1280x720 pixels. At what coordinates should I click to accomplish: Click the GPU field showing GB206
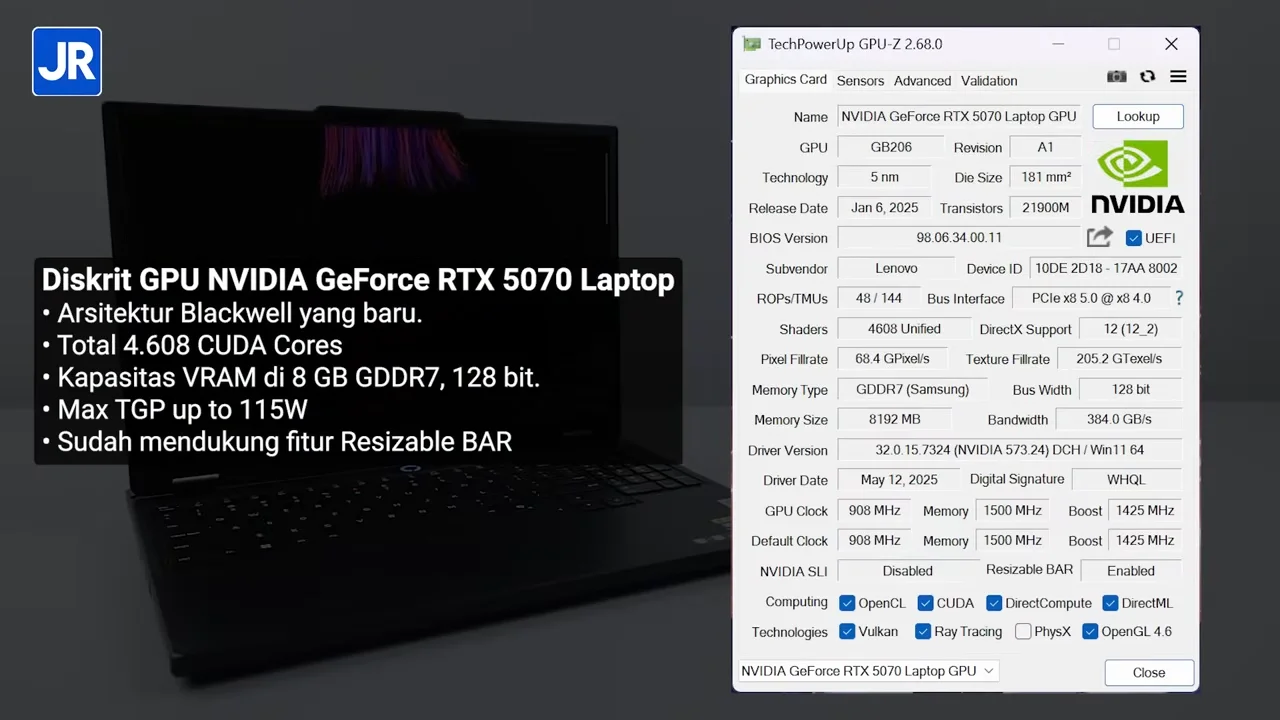[x=890, y=147]
